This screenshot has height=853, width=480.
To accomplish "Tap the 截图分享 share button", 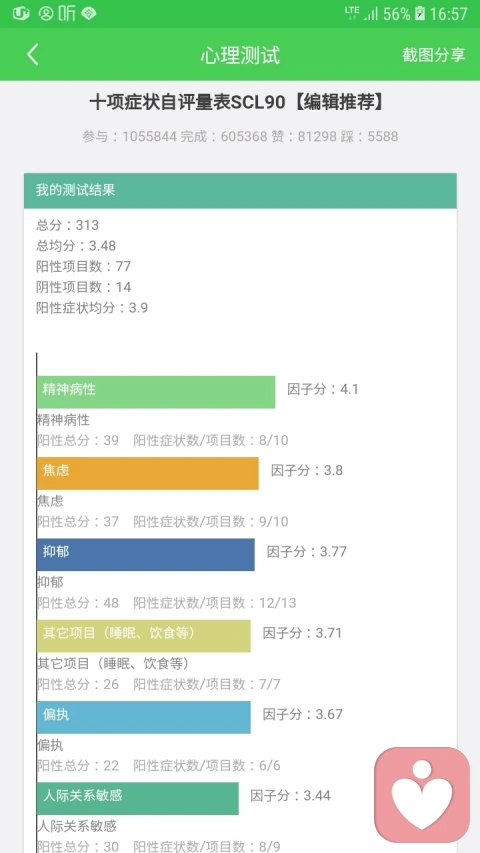I will point(434,55).
